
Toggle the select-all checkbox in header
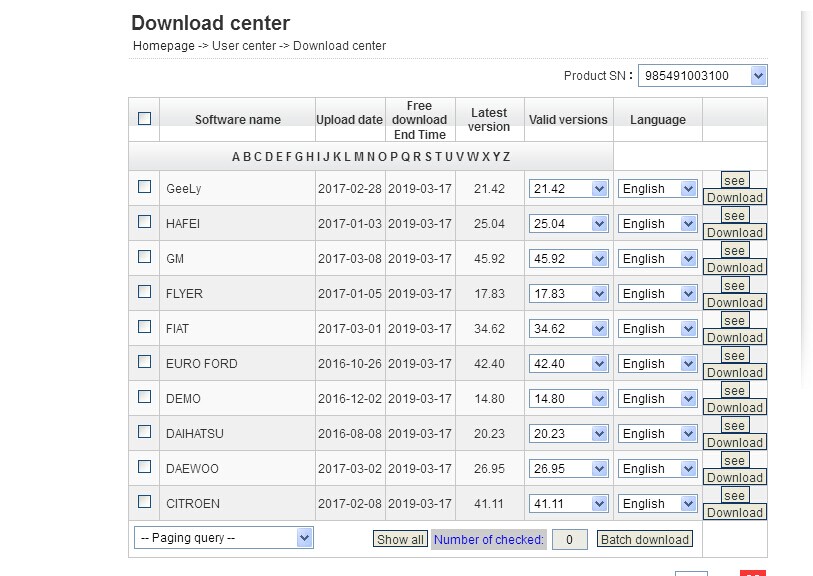coord(145,118)
